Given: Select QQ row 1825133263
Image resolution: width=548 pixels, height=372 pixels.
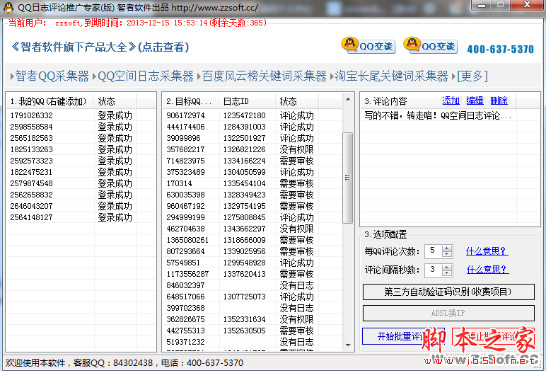Looking at the screenshot, I should point(81,149).
